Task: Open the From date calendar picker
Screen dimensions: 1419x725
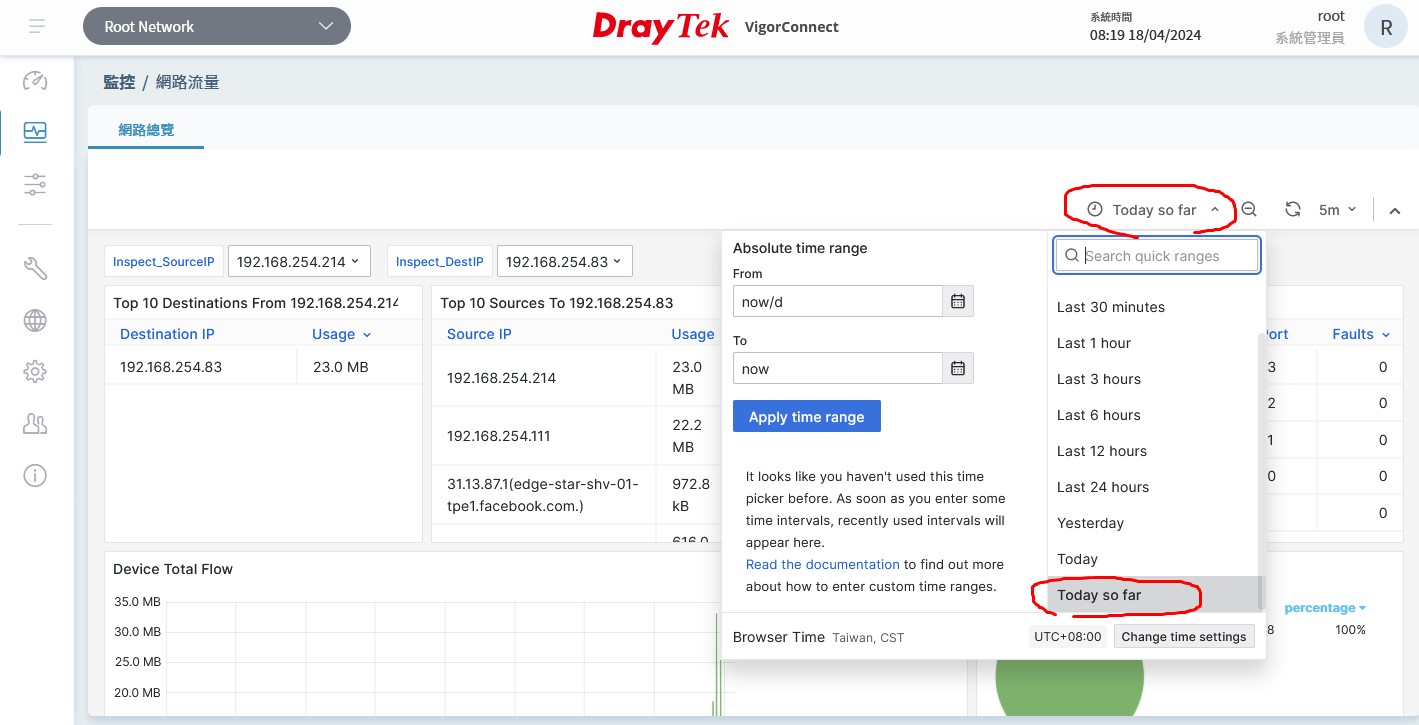Action: coord(958,301)
